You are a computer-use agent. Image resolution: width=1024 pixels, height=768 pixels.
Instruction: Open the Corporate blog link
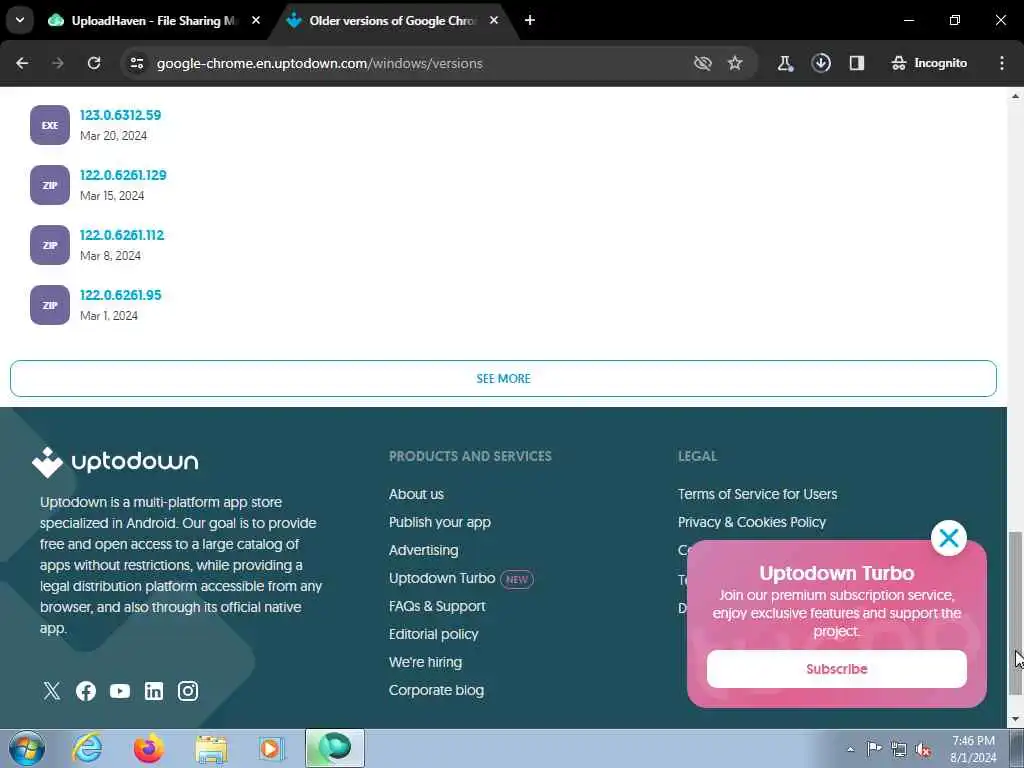(x=436, y=690)
